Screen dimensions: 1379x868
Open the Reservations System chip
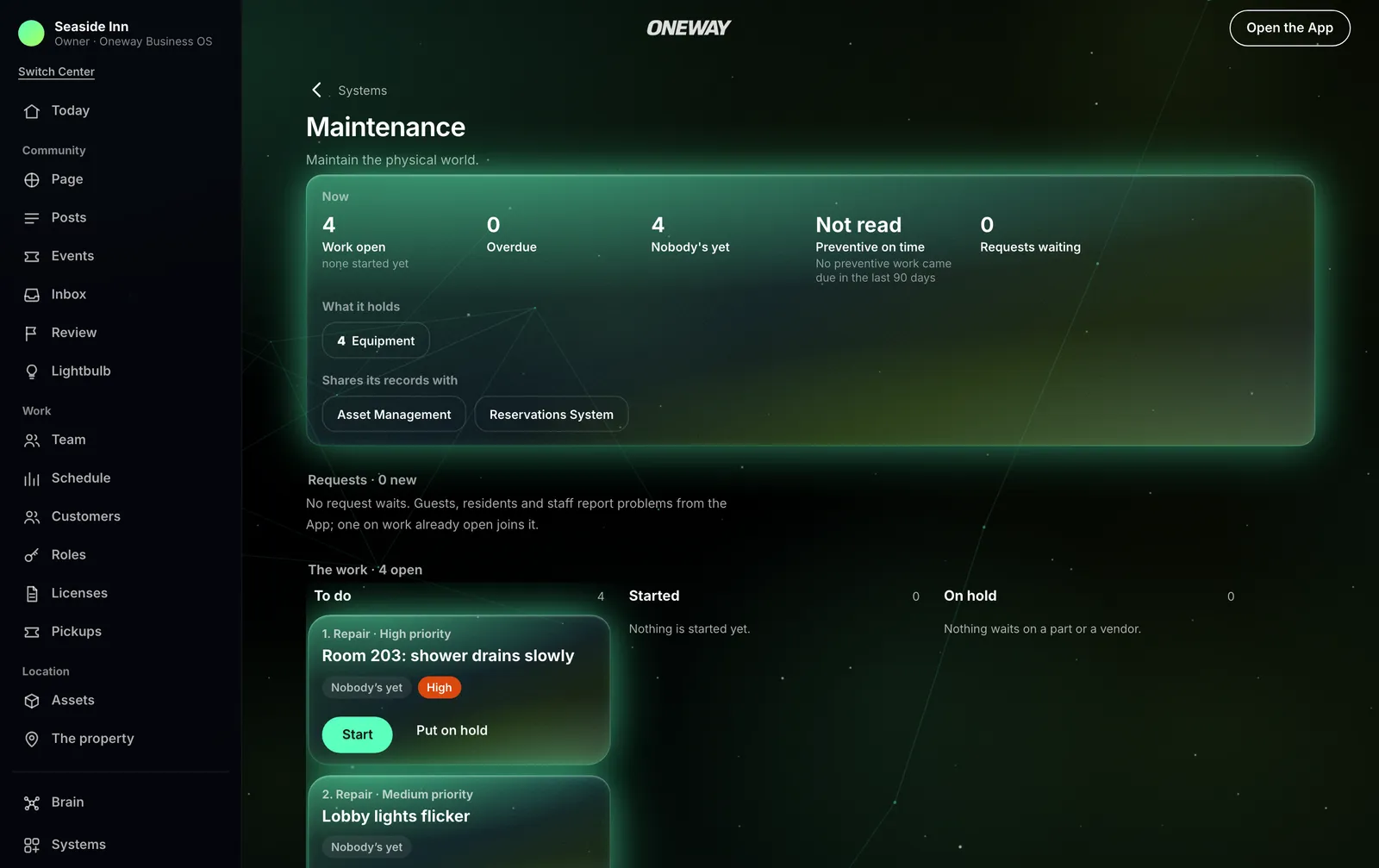point(552,415)
